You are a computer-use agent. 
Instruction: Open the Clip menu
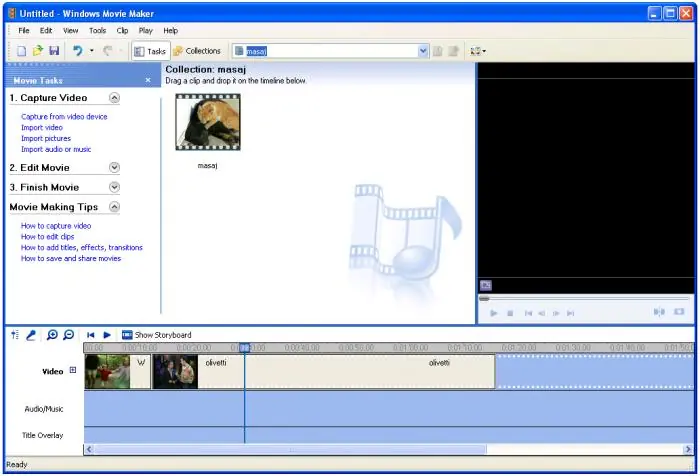[x=122, y=30]
